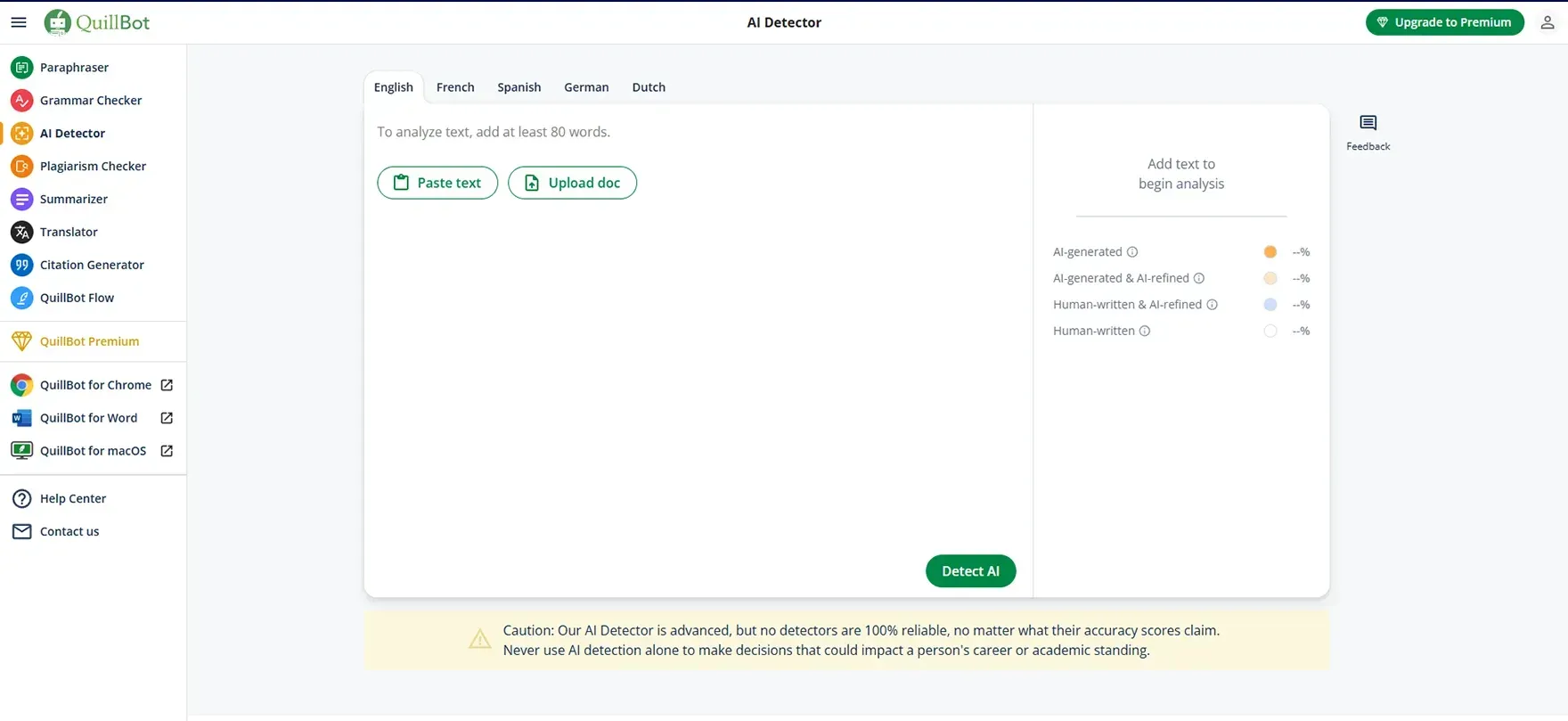This screenshot has width=1568, height=721.
Task: Open QuillBot Flow from sidebar
Action: click(x=77, y=299)
